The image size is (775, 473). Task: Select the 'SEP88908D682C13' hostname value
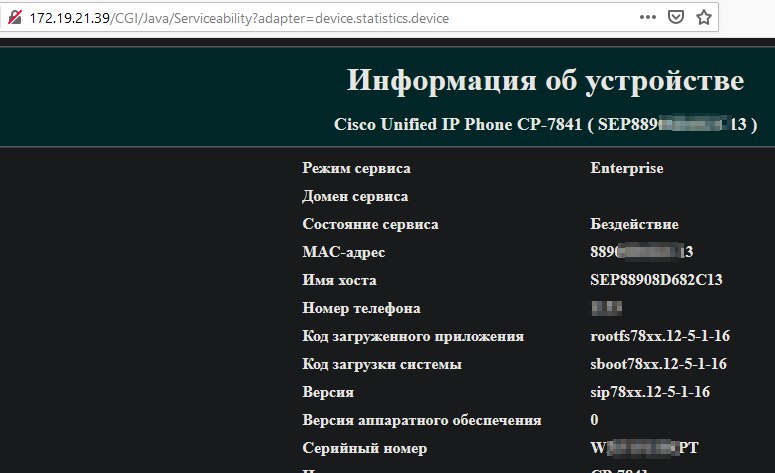pos(656,280)
